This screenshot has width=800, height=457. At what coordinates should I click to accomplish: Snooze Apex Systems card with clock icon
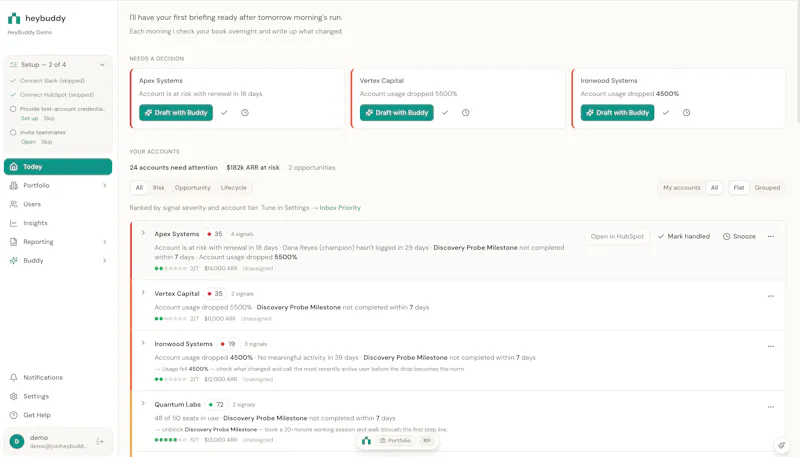click(x=245, y=113)
